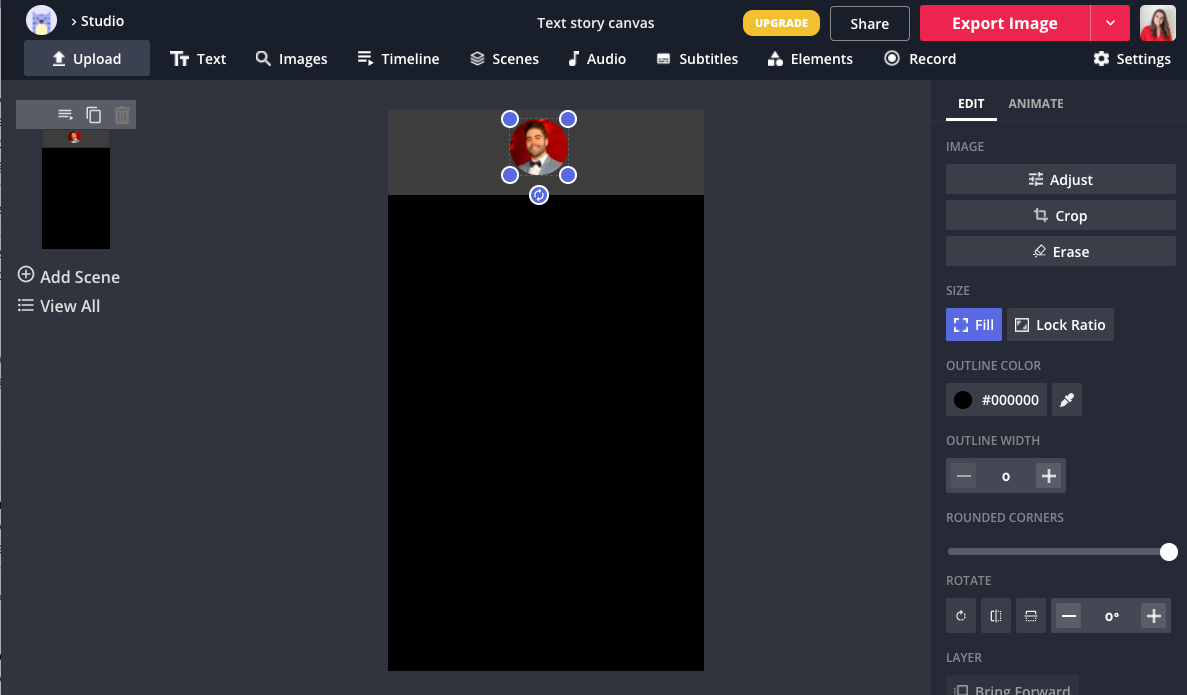Open the Kapwing cat logo home
The image size is (1187, 695).
(41, 21)
